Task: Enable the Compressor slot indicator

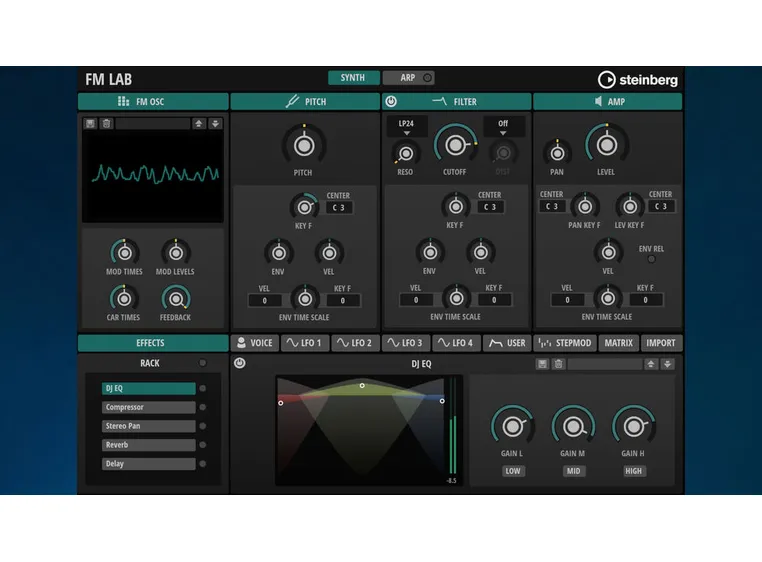Action: [x=203, y=407]
